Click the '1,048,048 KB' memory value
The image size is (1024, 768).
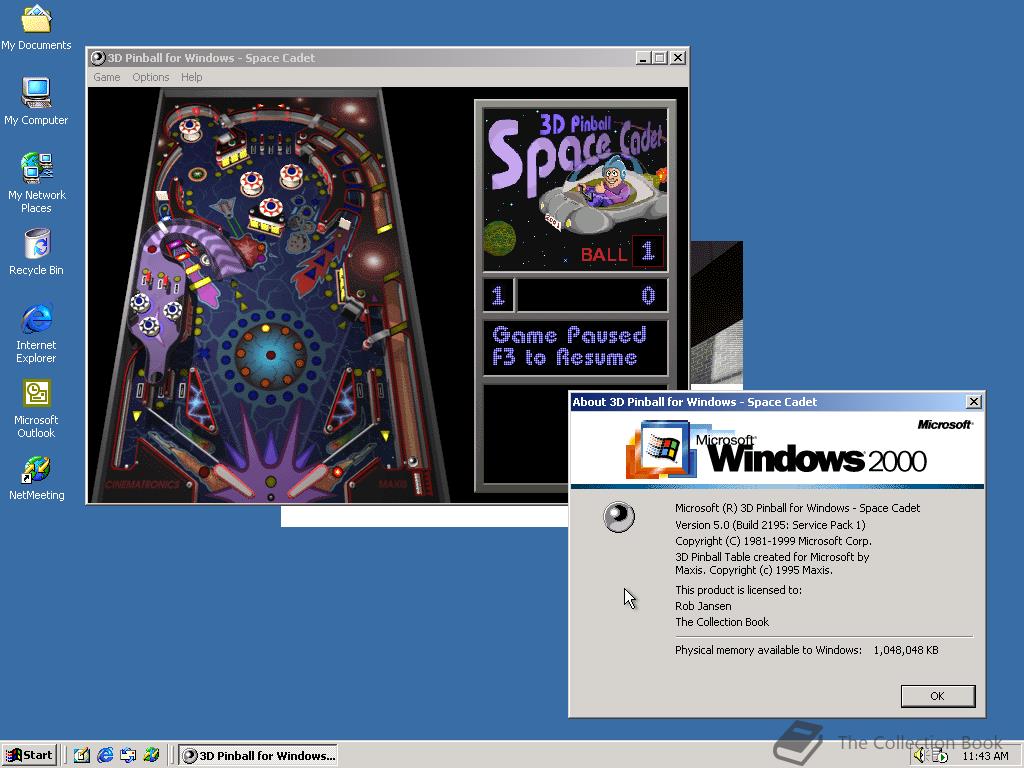click(906, 650)
